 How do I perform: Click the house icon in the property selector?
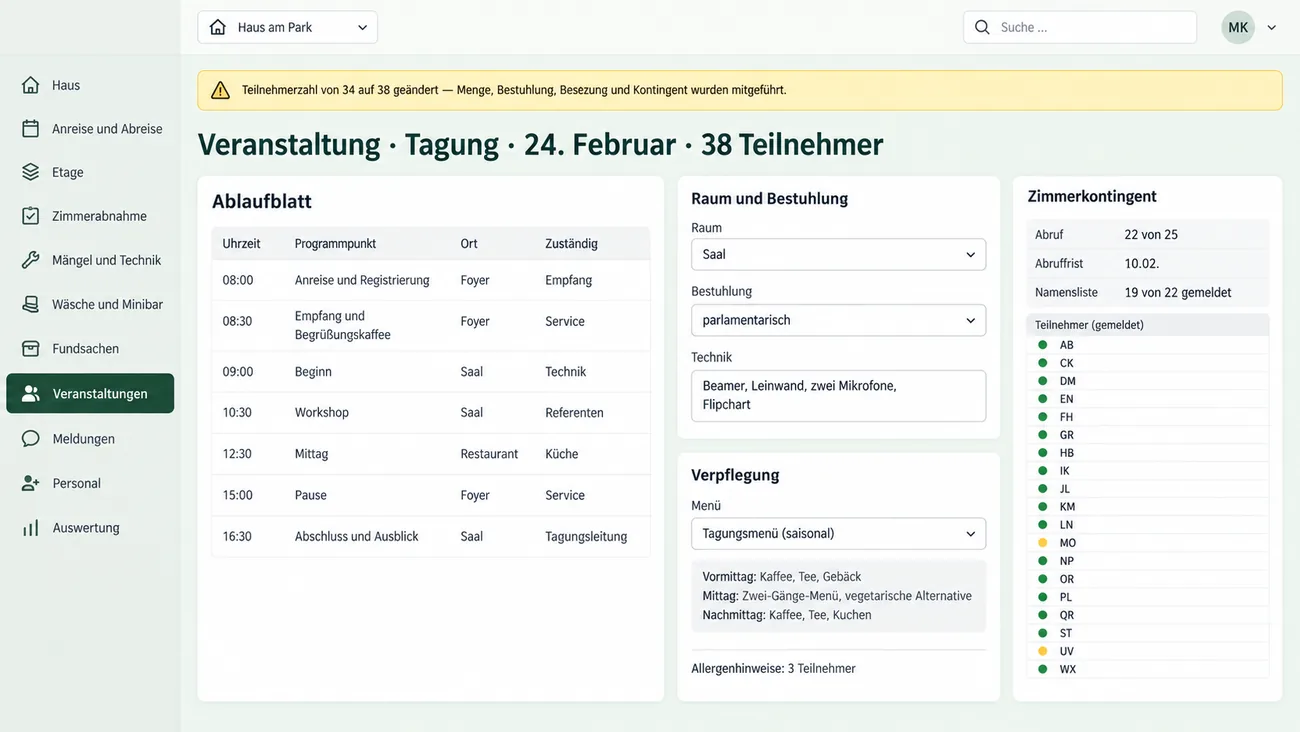[218, 27]
